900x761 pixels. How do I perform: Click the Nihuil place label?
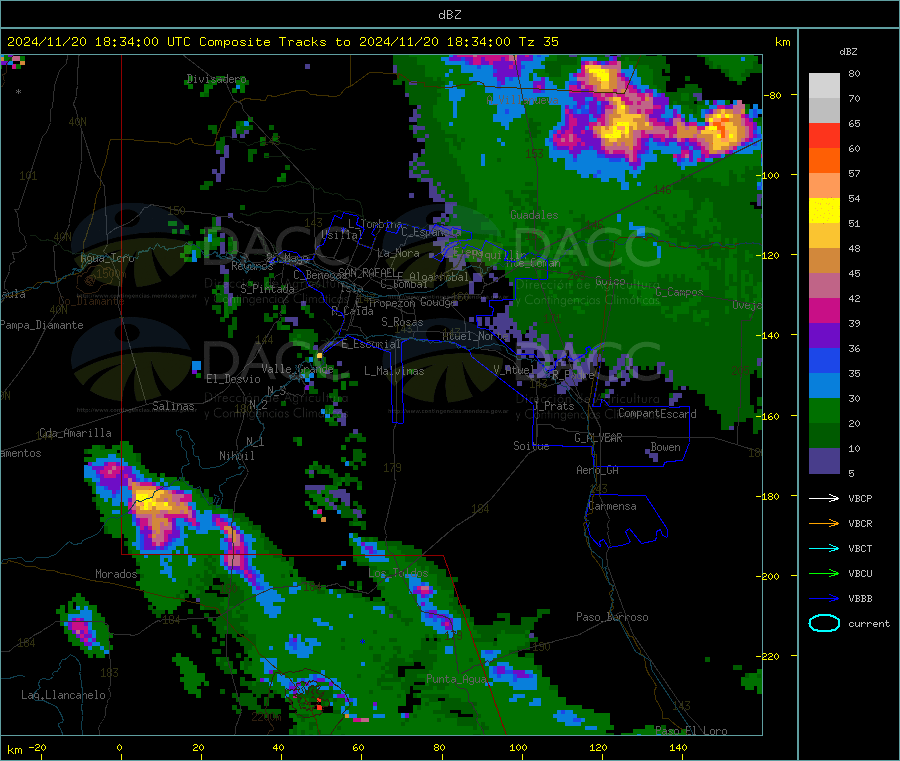click(x=236, y=456)
